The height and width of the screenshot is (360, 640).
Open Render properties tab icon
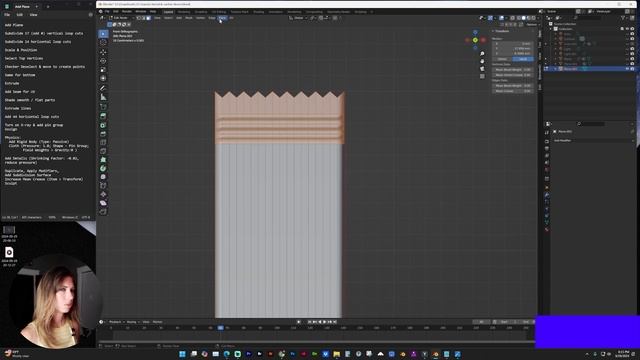547,141
